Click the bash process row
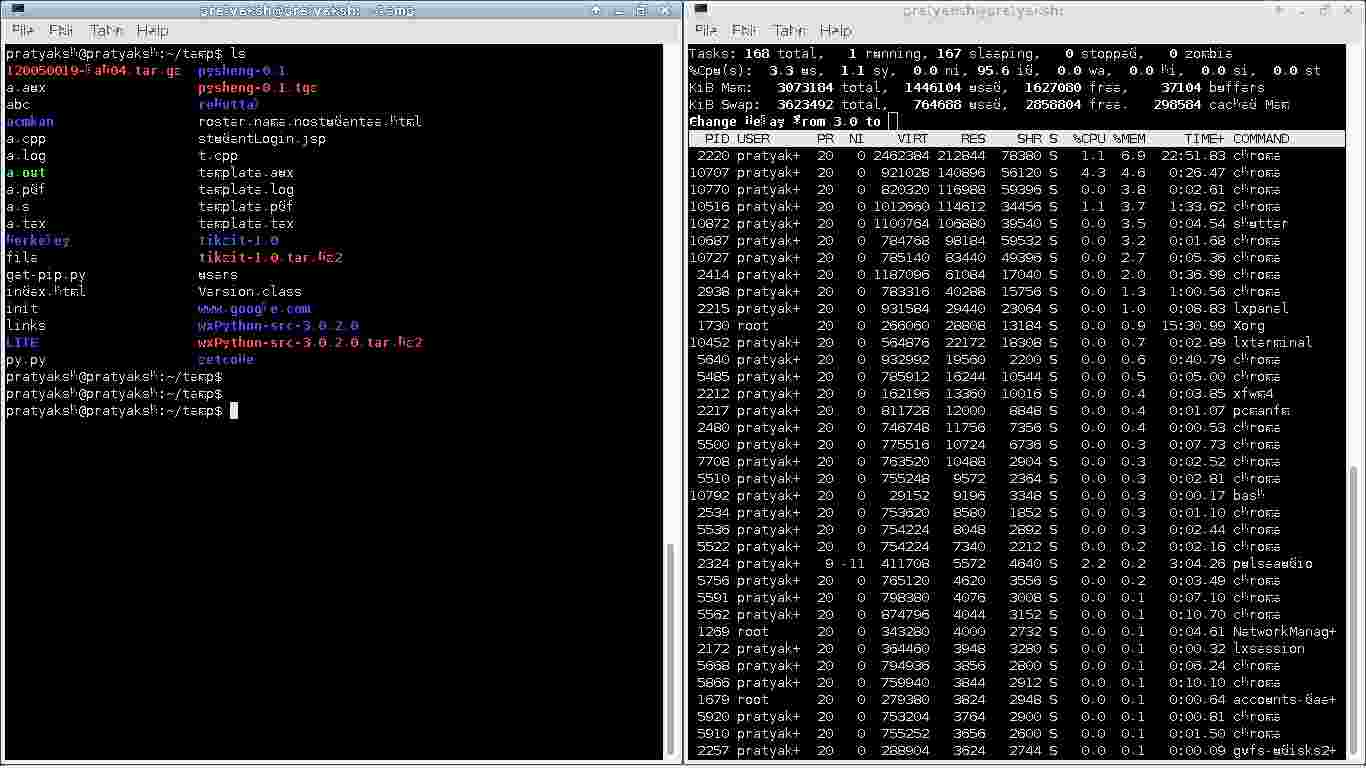This screenshot has height=768, width=1366. (1016, 496)
